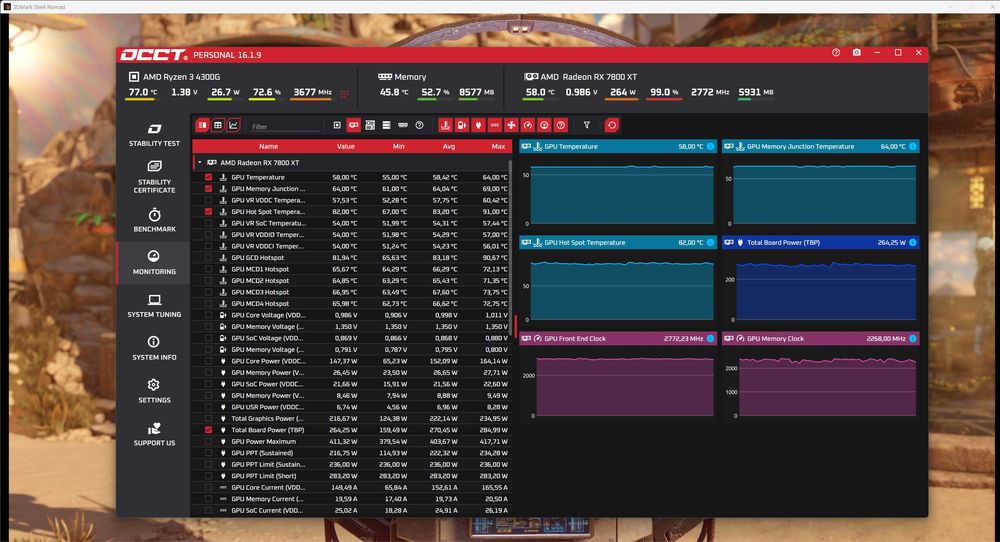Uncheck GPU Temperature graph checkbox
The width and height of the screenshot is (1000, 542).
[209, 177]
